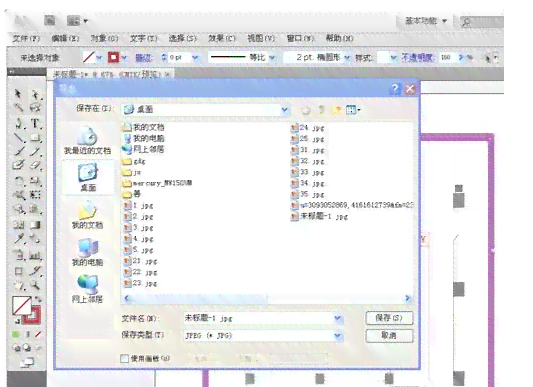This screenshot has height=387, width=533.
Task: Select the Free Transform tool
Action: coord(35,195)
